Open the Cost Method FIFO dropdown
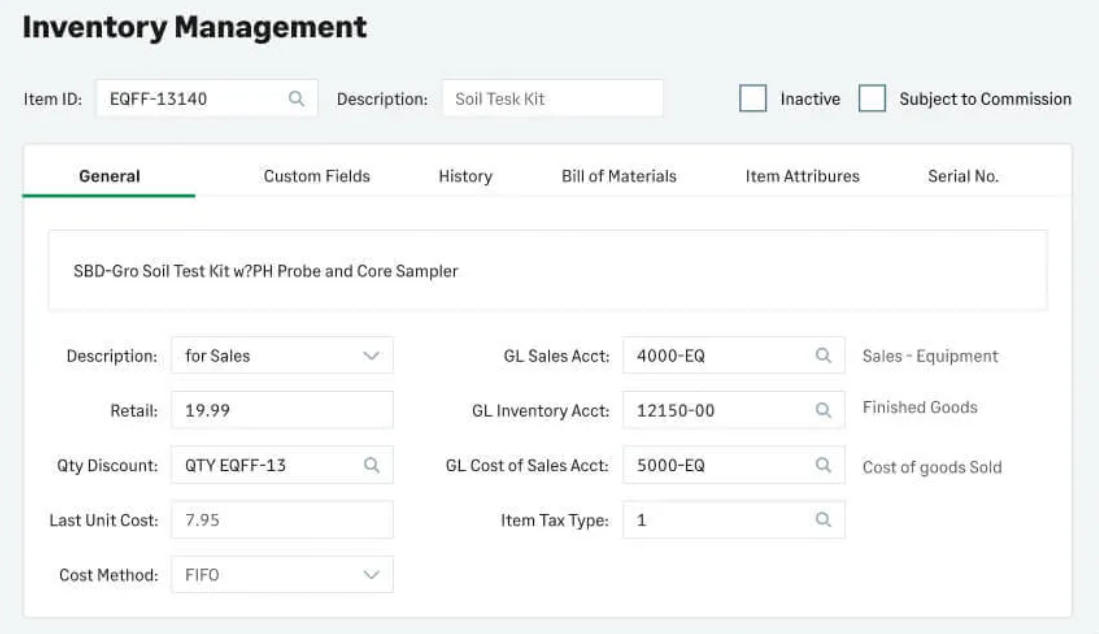 [371, 575]
